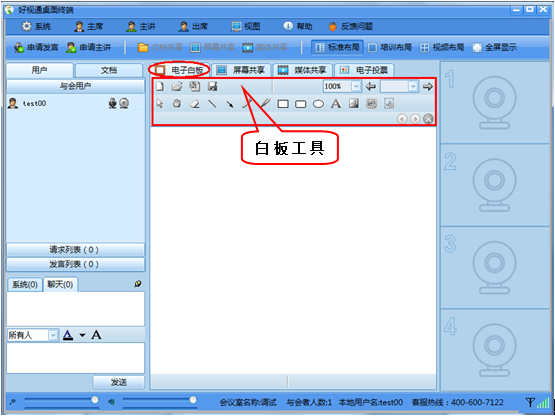The height and width of the screenshot is (417, 555).
Task: Click 屏幕共享 in top toolbar
Action: tap(212, 47)
